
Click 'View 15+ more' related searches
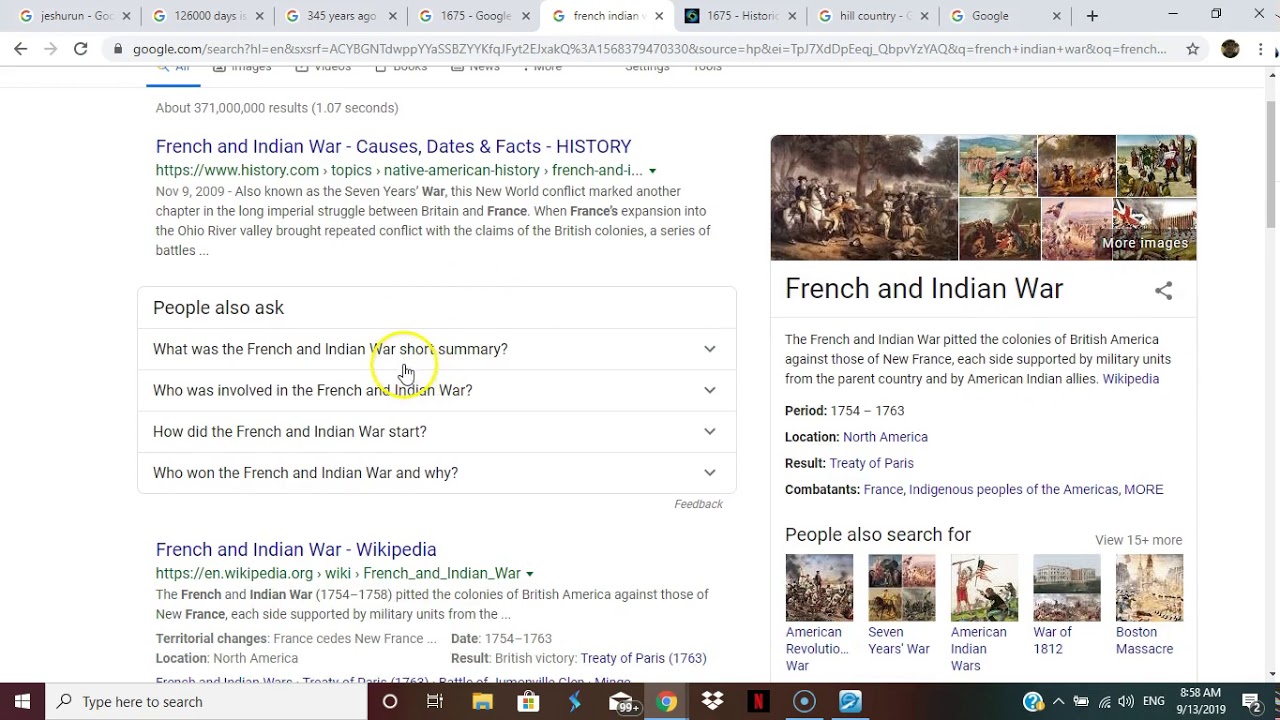pyautogui.click(x=1138, y=540)
